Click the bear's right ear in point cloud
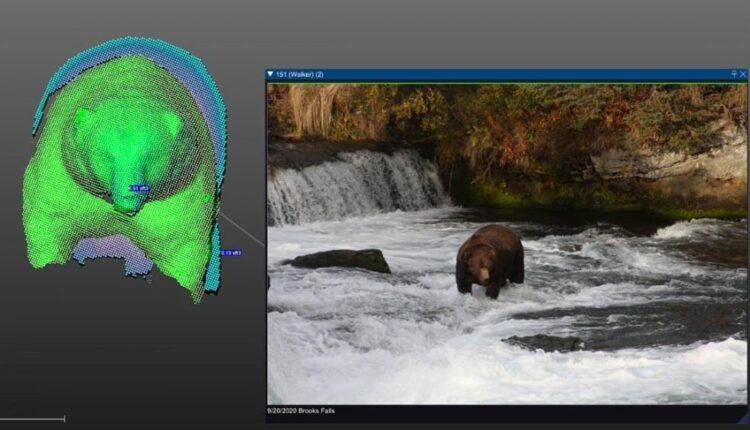 [x=172, y=120]
